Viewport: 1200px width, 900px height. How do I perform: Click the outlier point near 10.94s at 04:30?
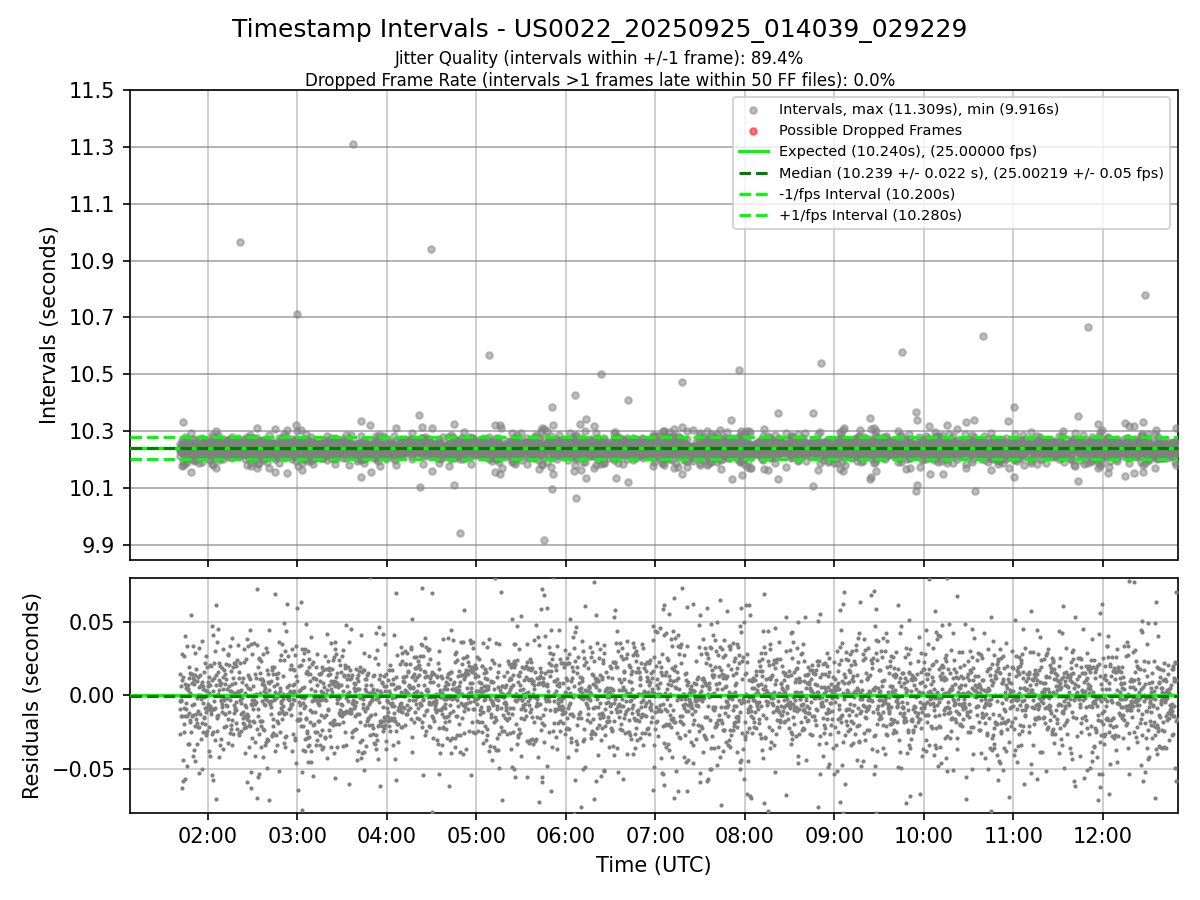tap(431, 249)
